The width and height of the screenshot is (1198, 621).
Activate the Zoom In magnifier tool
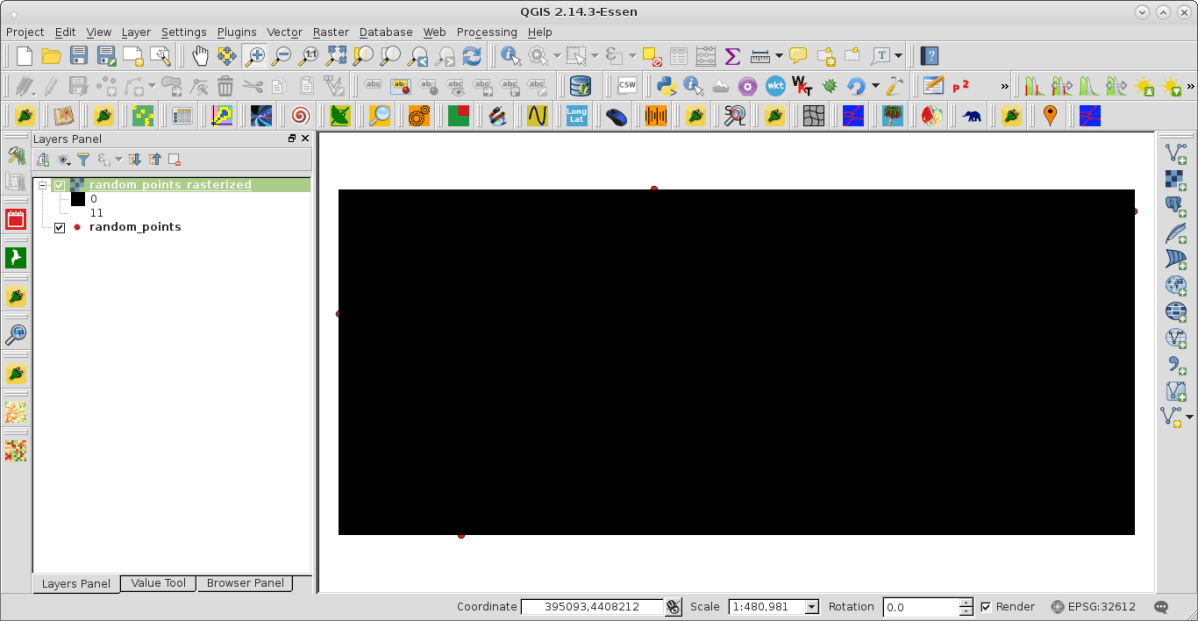(254, 56)
